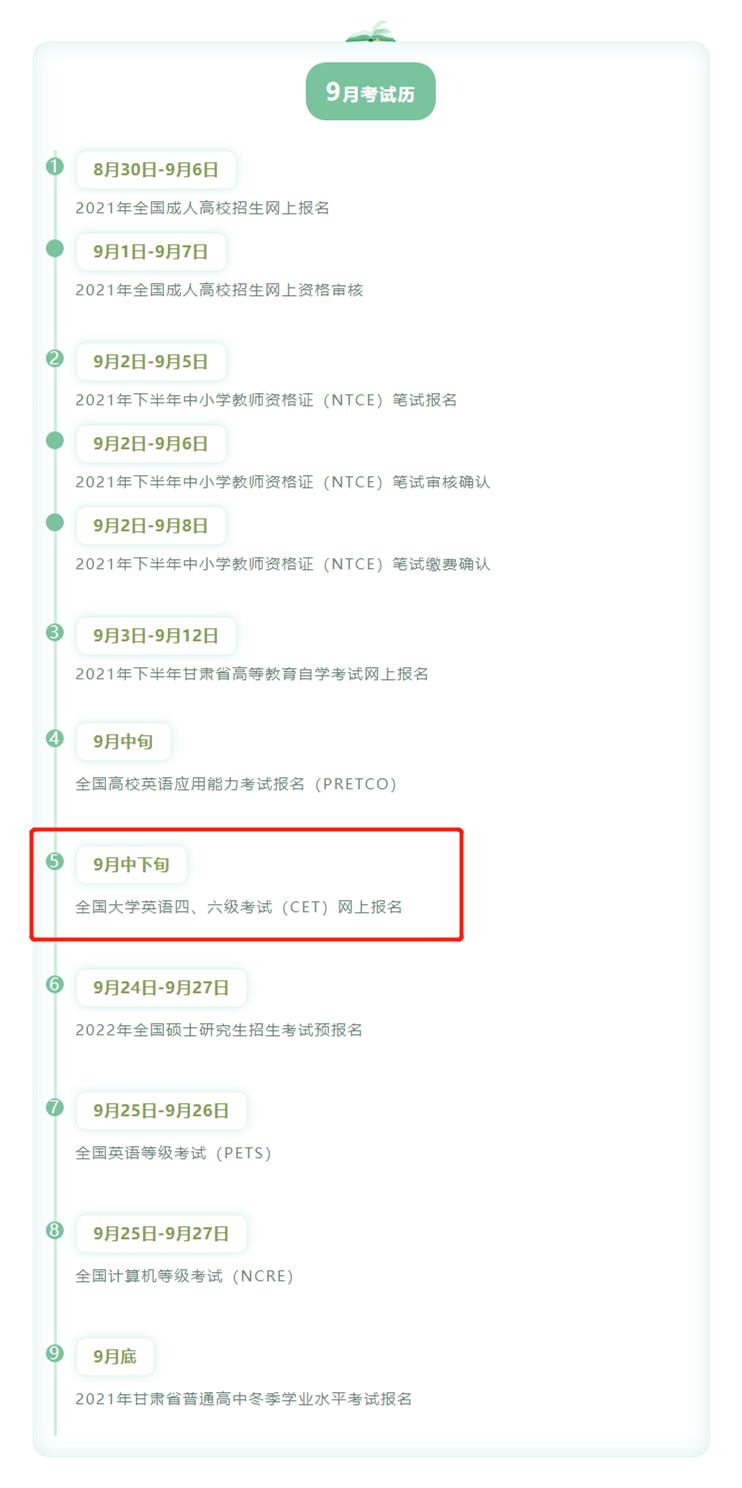The width and height of the screenshot is (742, 1488).
Task: Click circled number 7 marker
Action: (55, 1107)
